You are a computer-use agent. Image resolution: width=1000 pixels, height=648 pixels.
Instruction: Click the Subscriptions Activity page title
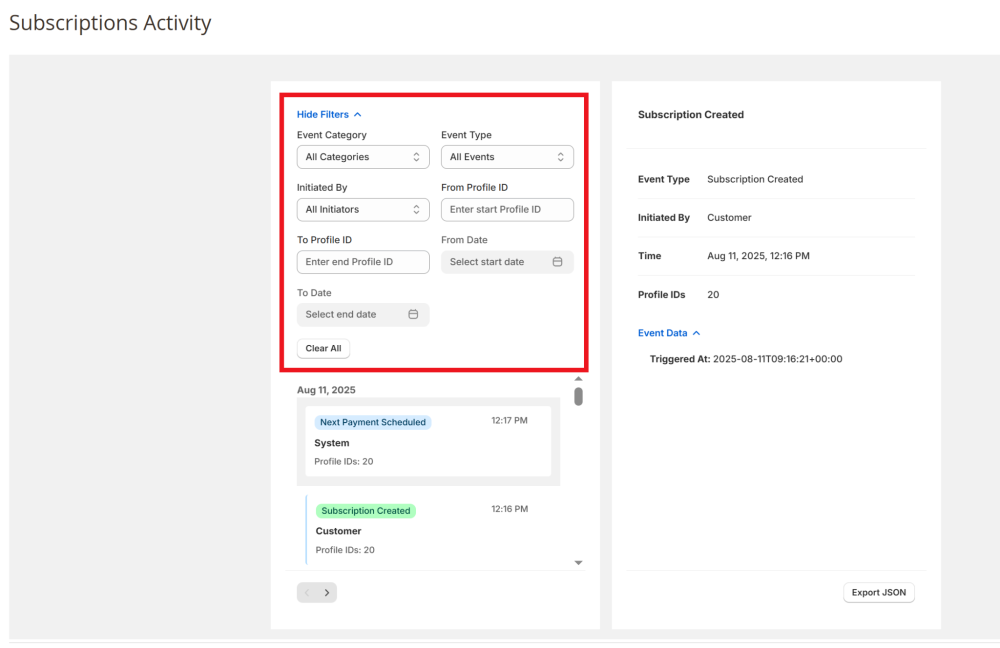point(110,22)
